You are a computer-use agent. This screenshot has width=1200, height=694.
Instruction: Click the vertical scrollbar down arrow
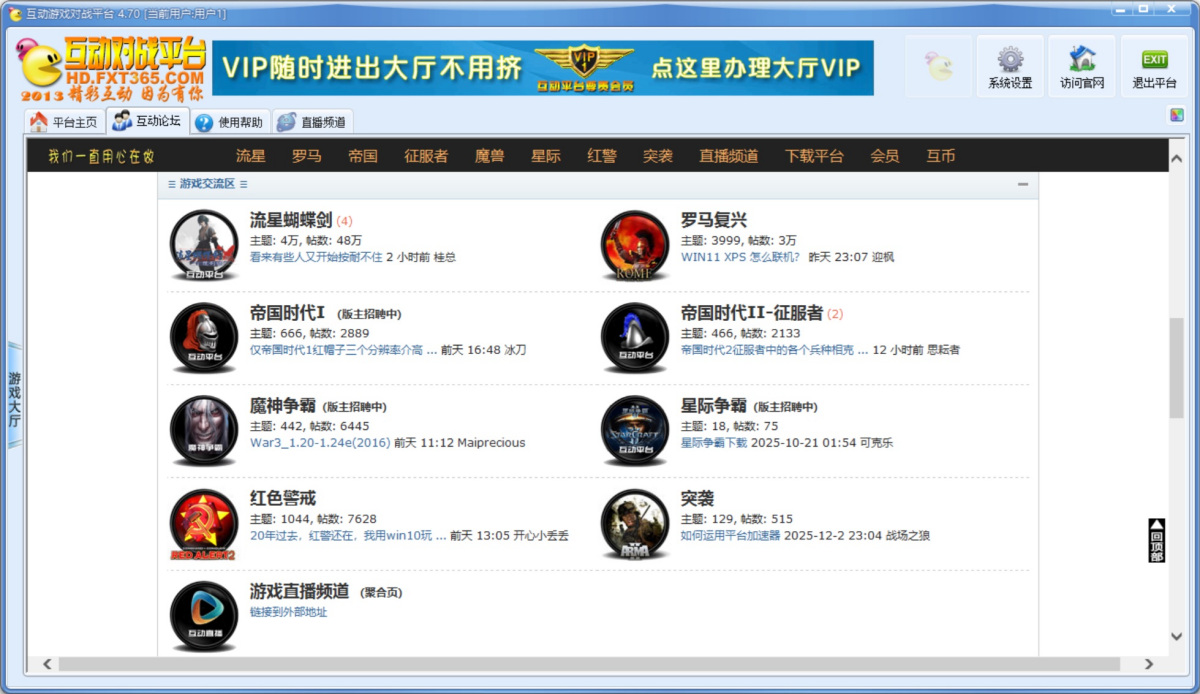click(1176, 636)
